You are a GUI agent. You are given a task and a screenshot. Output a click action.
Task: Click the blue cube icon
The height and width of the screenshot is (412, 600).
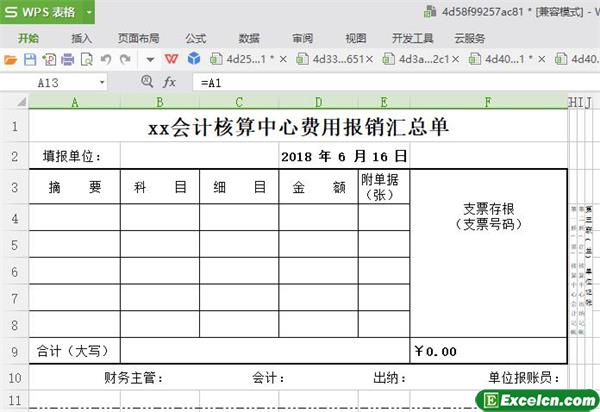tap(194, 59)
